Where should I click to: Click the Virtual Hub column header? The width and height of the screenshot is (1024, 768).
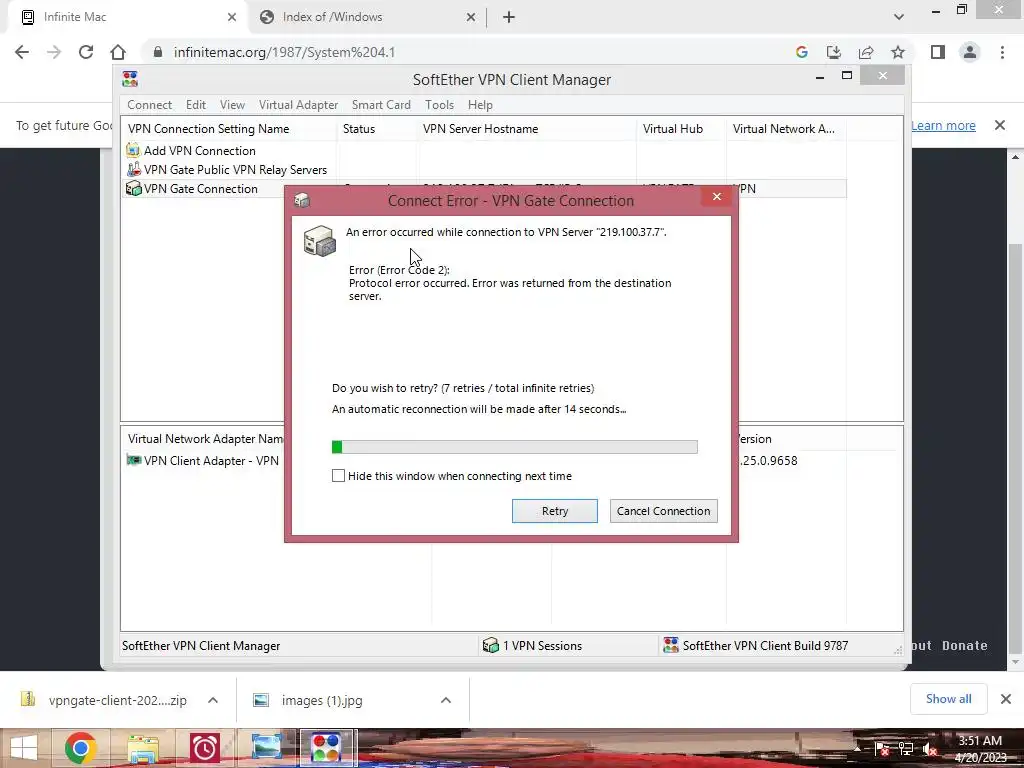coord(681,129)
